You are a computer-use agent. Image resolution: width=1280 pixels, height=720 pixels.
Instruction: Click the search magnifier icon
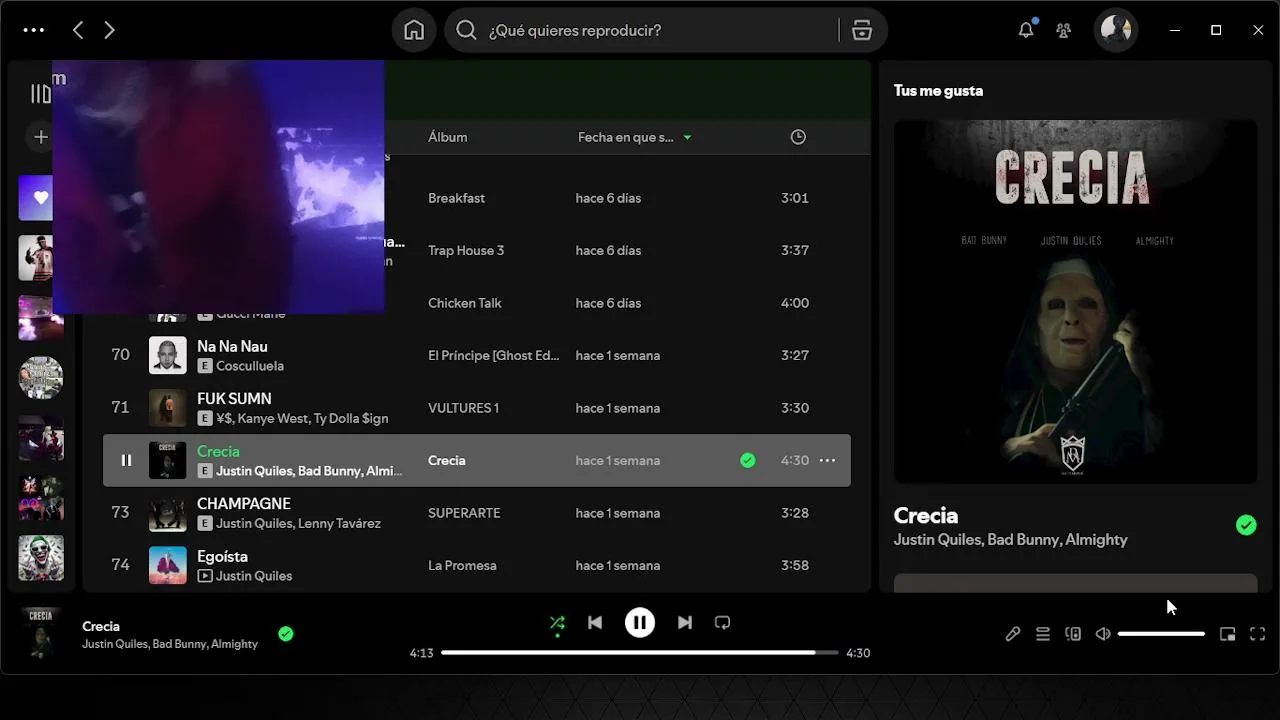pyautogui.click(x=466, y=30)
